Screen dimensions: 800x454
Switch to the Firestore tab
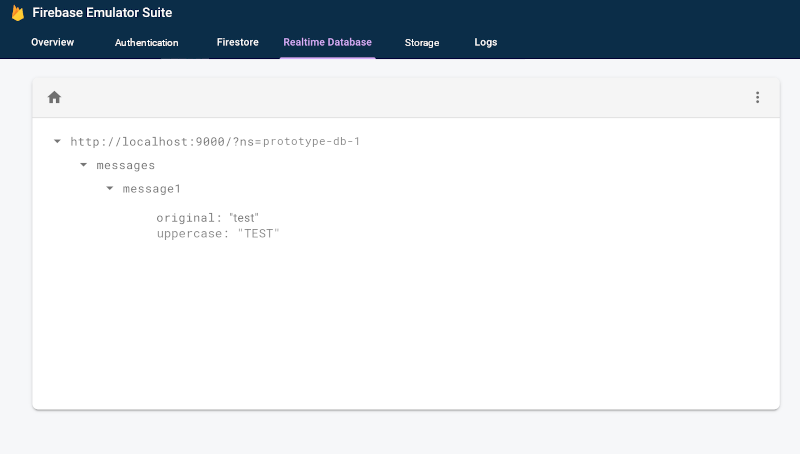(237, 43)
